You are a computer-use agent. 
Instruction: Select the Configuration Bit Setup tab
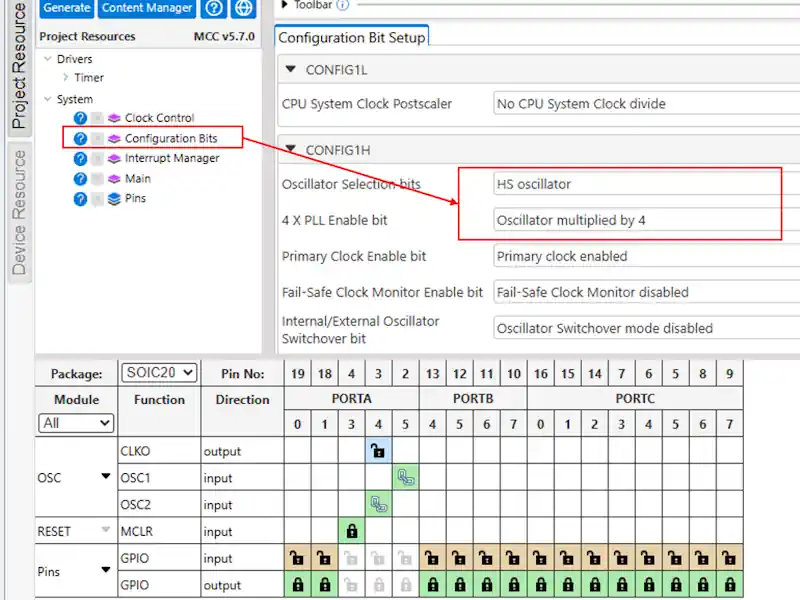tap(352, 37)
